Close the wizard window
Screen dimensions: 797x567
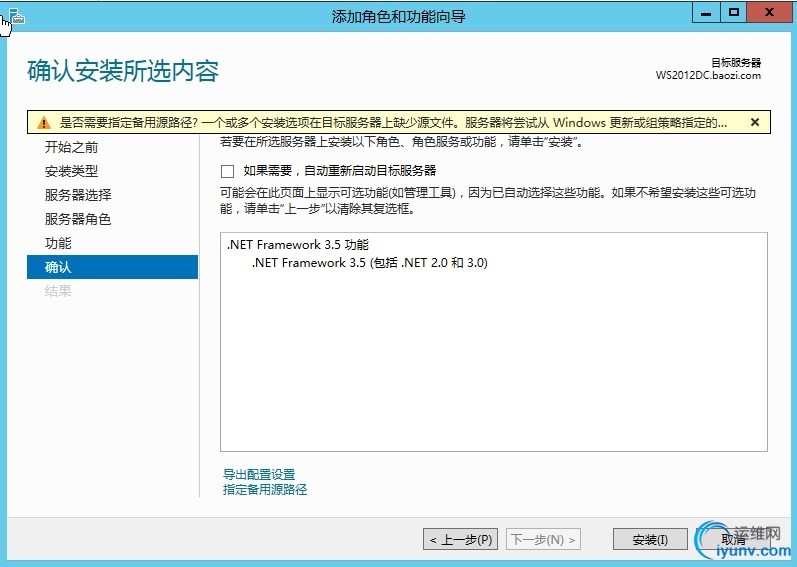(769, 13)
